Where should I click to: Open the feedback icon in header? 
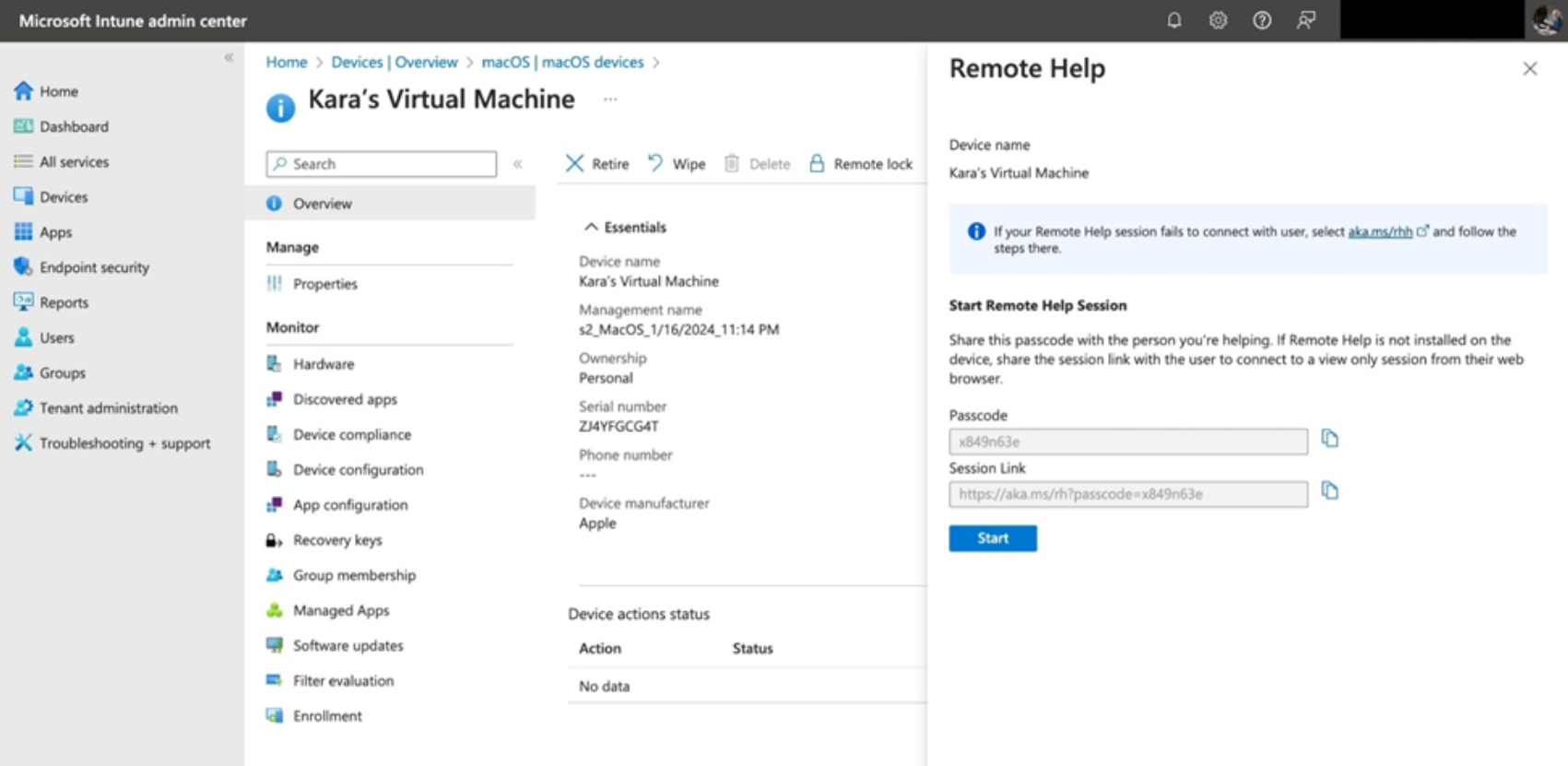(1306, 20)
